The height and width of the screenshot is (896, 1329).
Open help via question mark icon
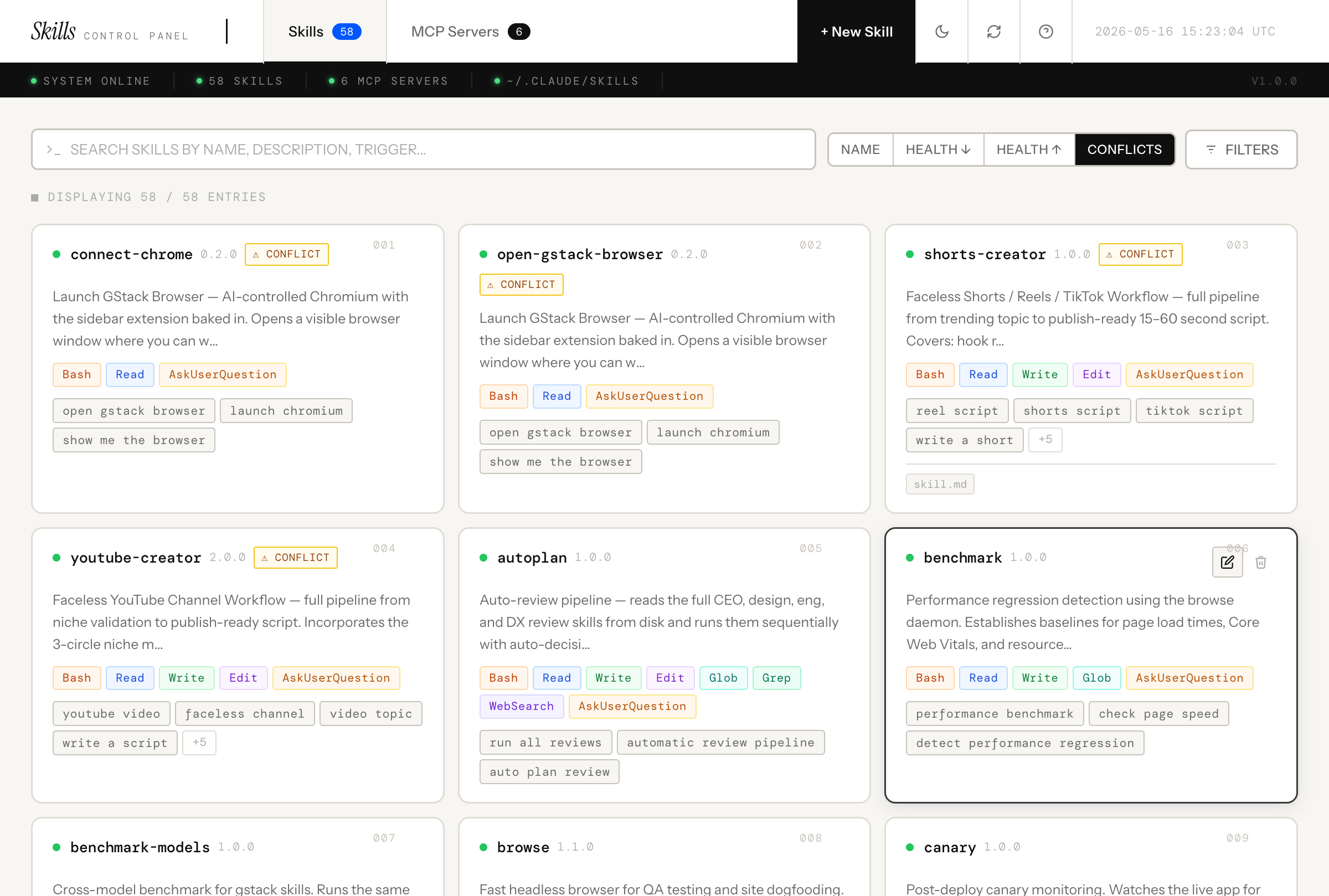1045,32
